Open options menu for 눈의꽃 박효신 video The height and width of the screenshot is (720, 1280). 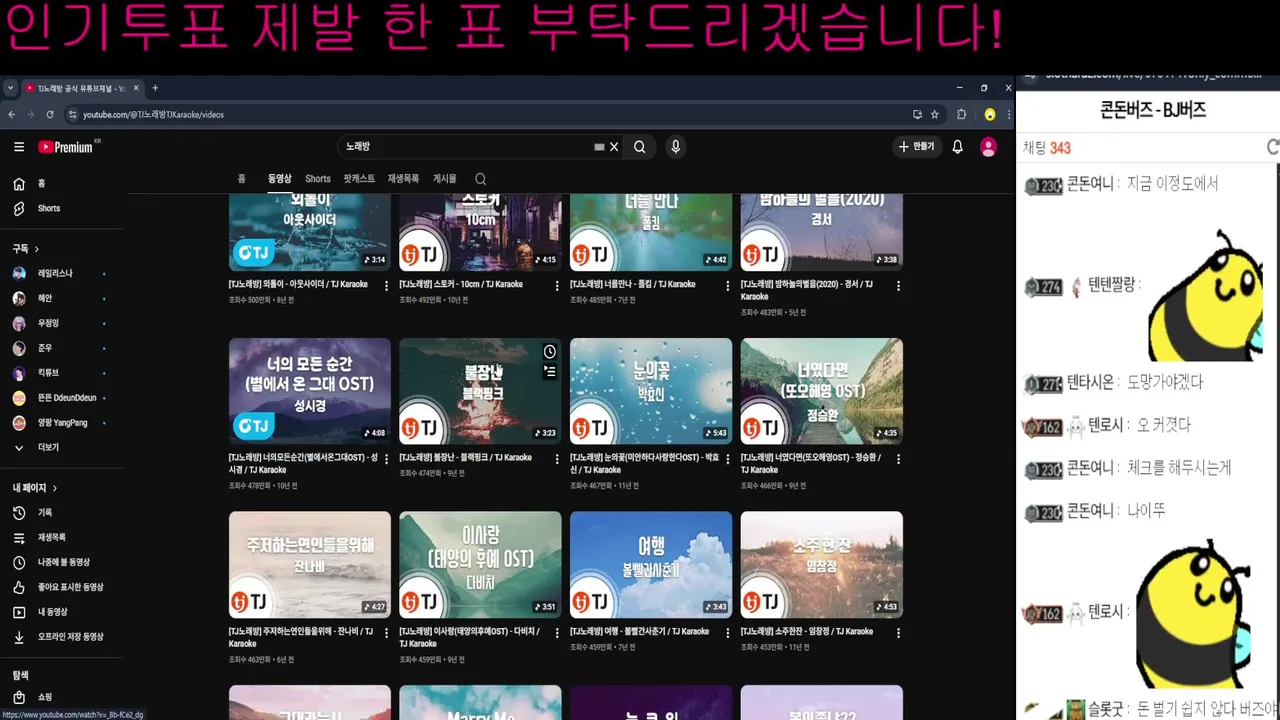click(x=728, y=459)
